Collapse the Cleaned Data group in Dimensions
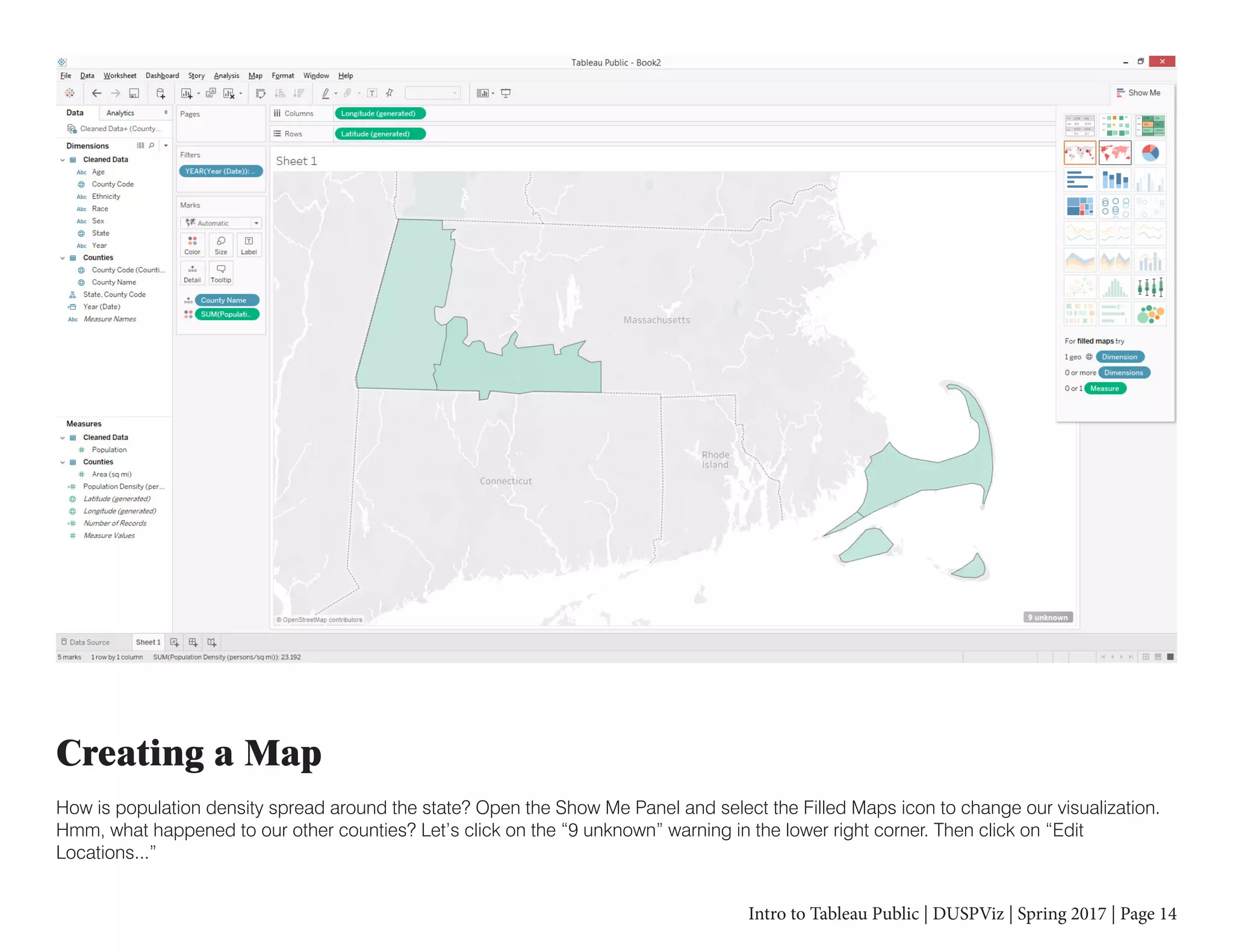 [x=63, y=160]
